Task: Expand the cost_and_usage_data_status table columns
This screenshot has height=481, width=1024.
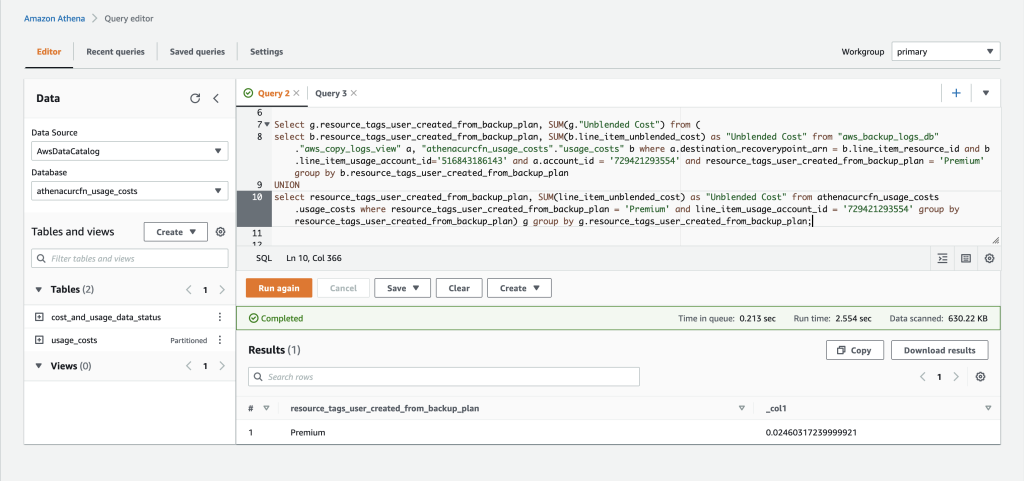Action: click(x=39, y=317)
